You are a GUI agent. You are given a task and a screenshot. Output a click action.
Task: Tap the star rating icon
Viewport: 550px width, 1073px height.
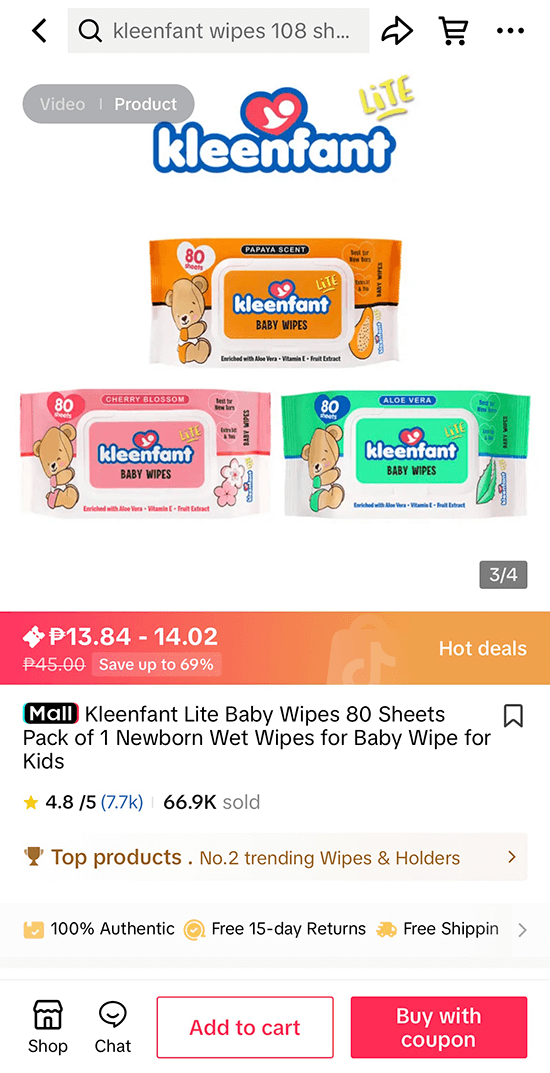pyautogui.click(x=30, y=802)
